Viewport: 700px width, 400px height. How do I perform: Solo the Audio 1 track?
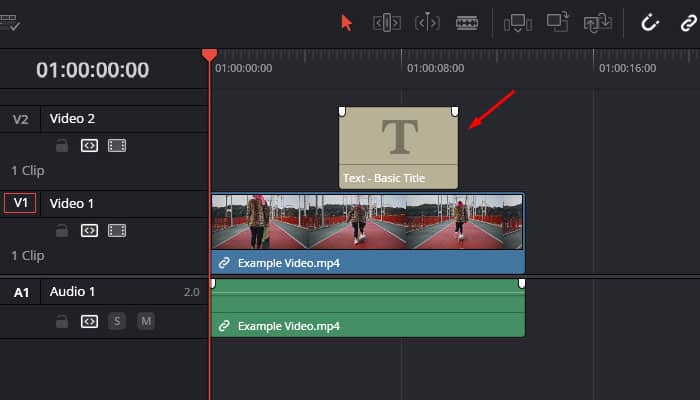[x=117, y=321]
